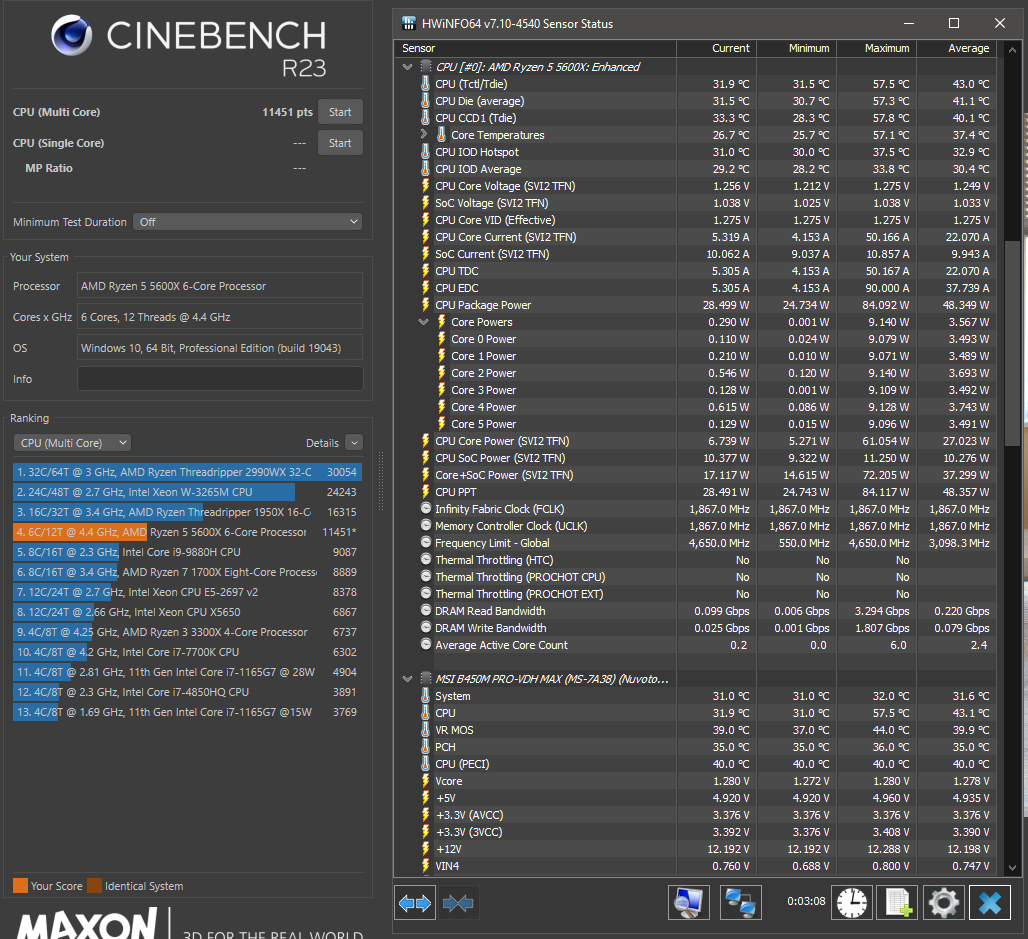Click the icon beside Average Active Core Count
Image resolution: width=1028 pixels, height=939 pixels.
coord(425,645)
